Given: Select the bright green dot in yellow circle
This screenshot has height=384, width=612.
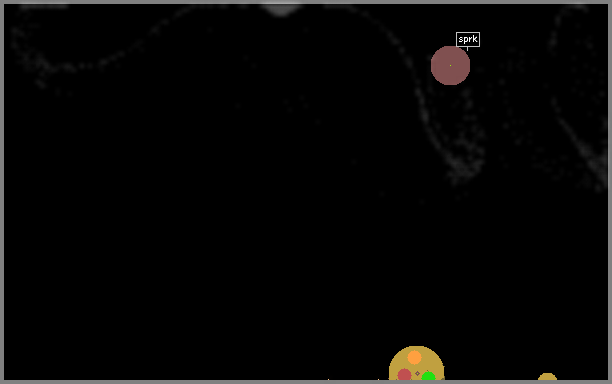Looking at the screenshot, I should (429, 376).
